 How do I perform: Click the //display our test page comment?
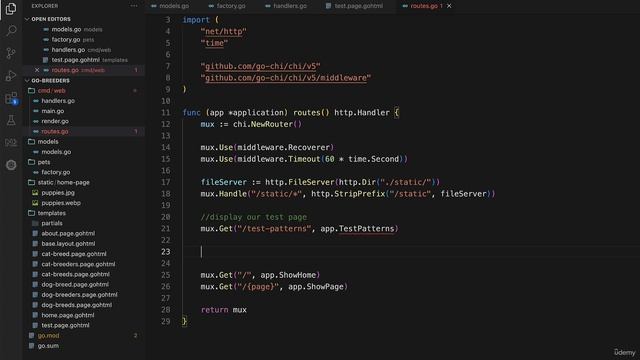[253, 217]
